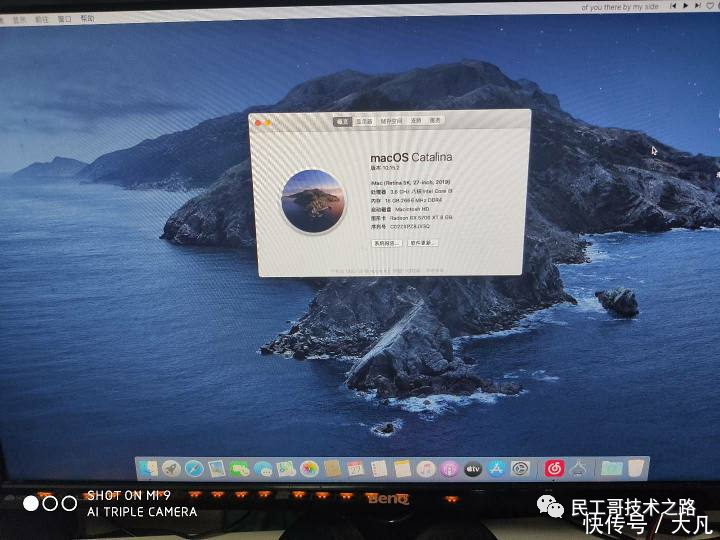Open the 窗口 Window menu
The width and height of the screenshot is (720, 540).
click(64, 19)
